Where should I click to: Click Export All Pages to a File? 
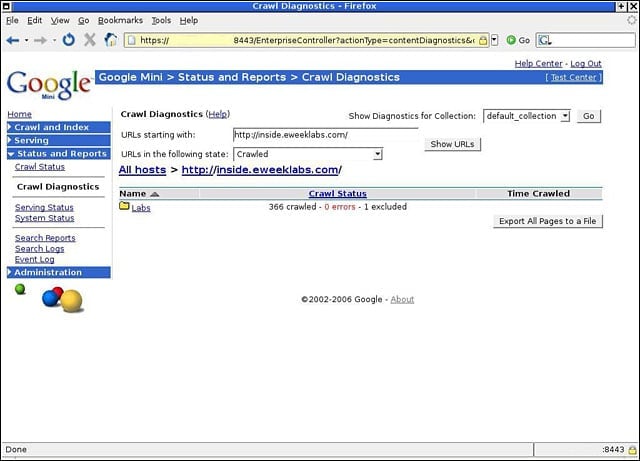[547, 221]
